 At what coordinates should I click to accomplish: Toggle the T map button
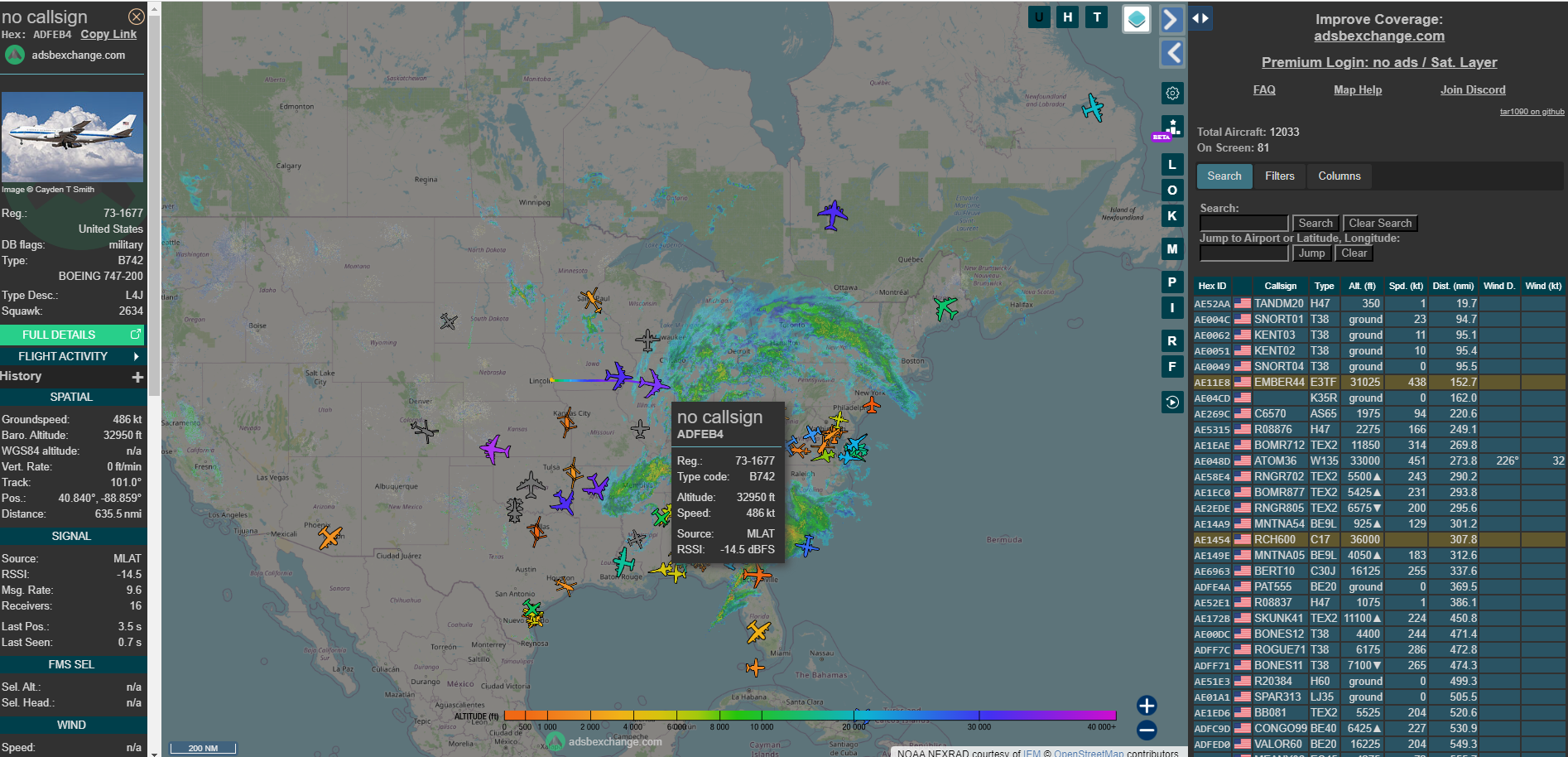[1097, 17]
